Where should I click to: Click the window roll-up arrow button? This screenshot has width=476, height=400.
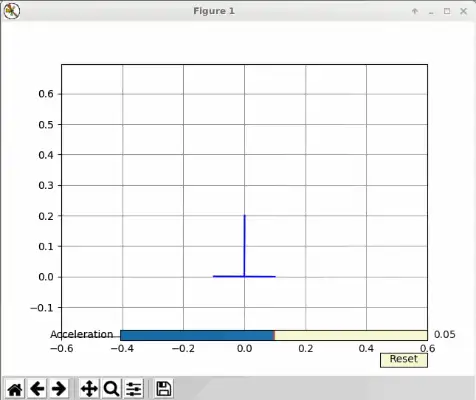(415, 11)
